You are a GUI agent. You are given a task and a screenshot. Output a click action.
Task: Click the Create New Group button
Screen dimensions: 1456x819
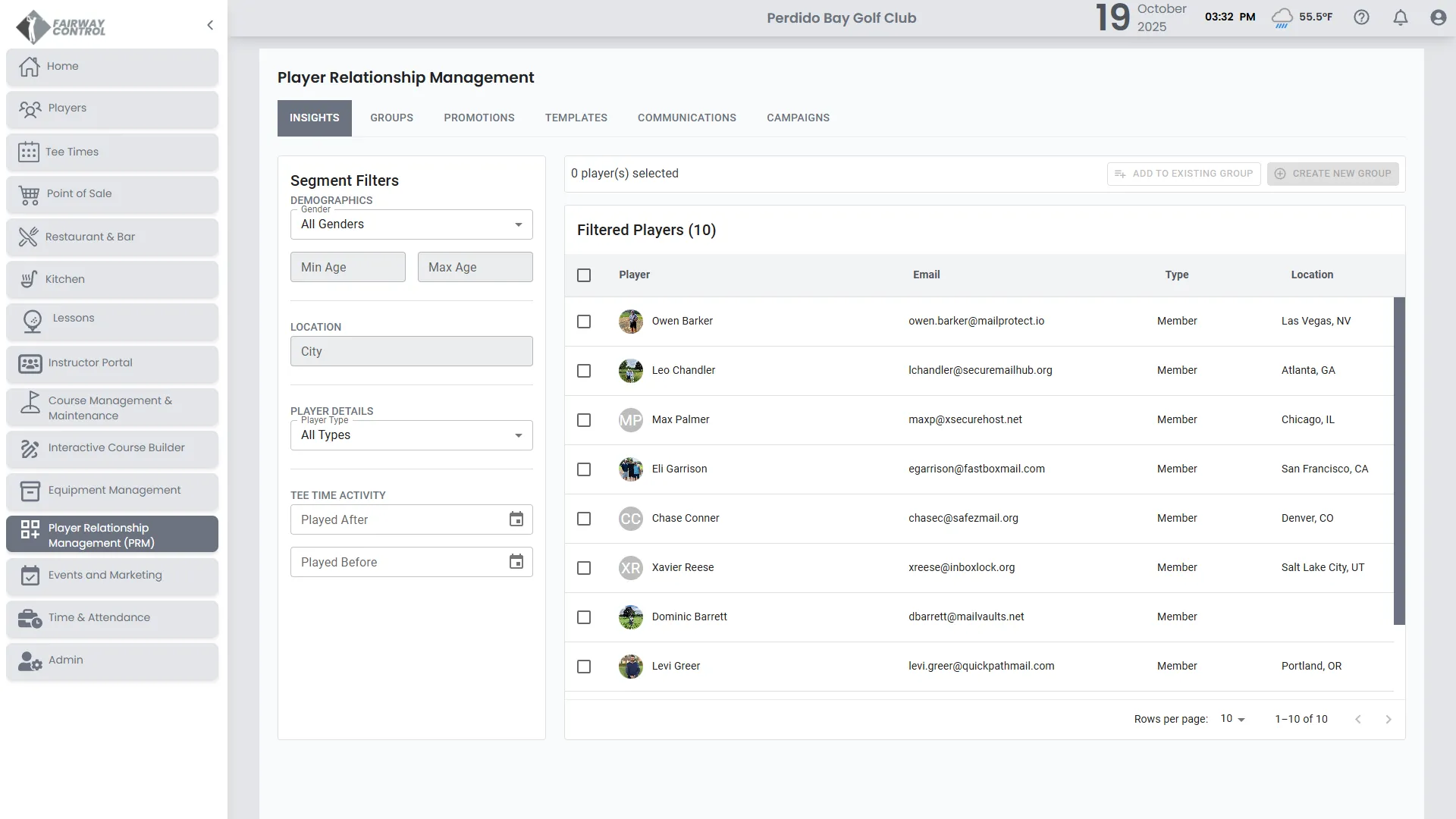1332,174
